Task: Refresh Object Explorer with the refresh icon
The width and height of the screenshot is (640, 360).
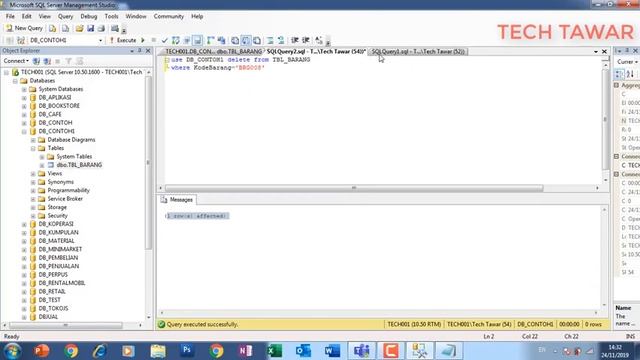Action: (79, 61)
